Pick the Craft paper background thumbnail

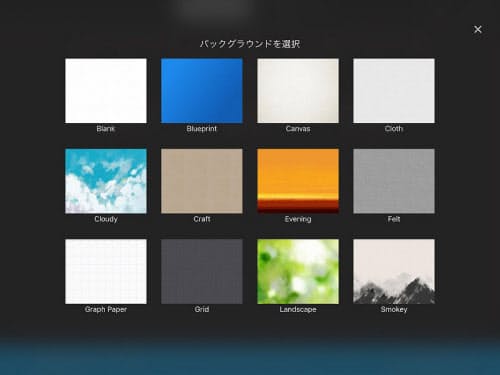(202, 181)
